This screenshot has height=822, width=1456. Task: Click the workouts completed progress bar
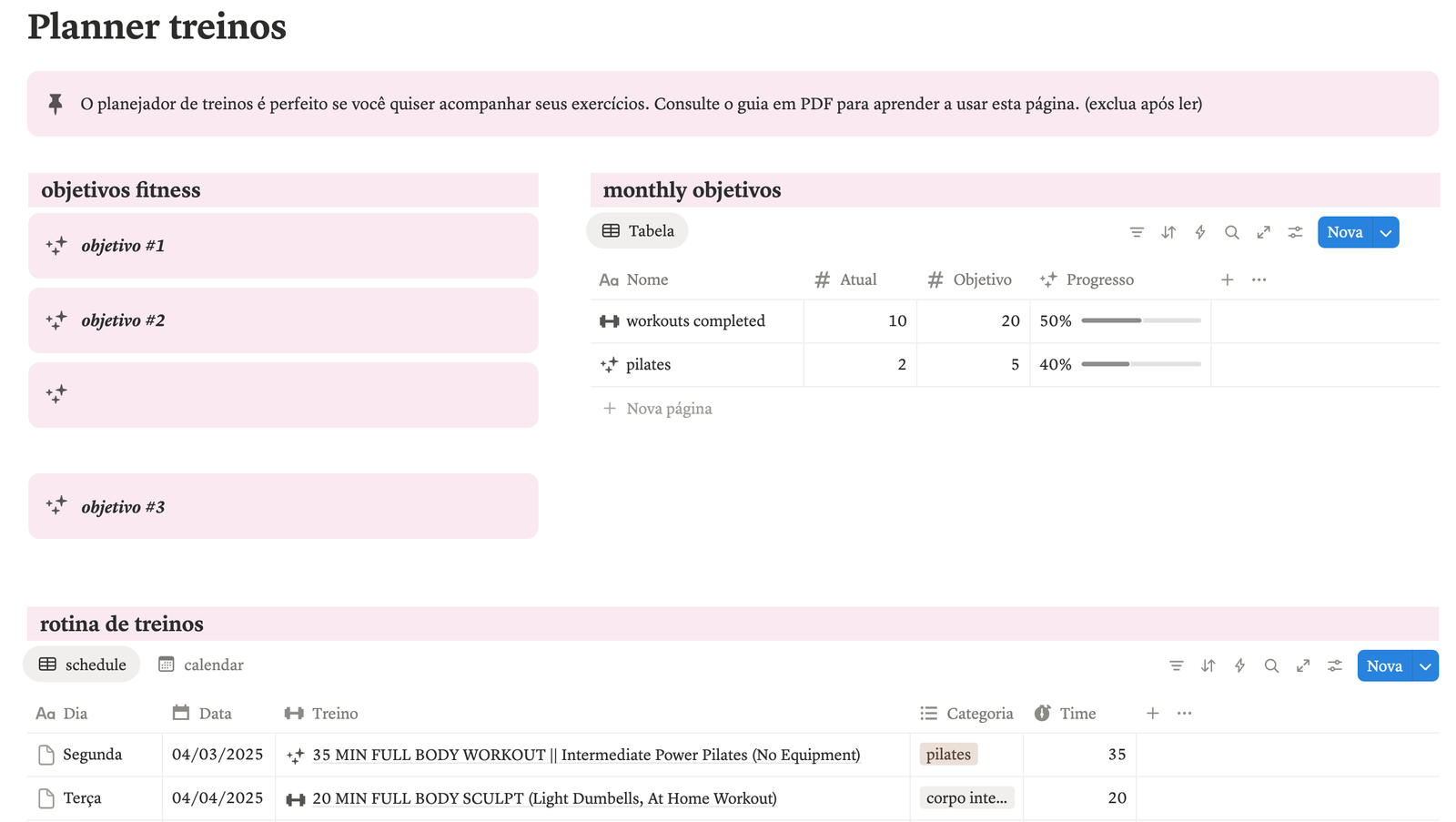click(x=1140, y=320)
